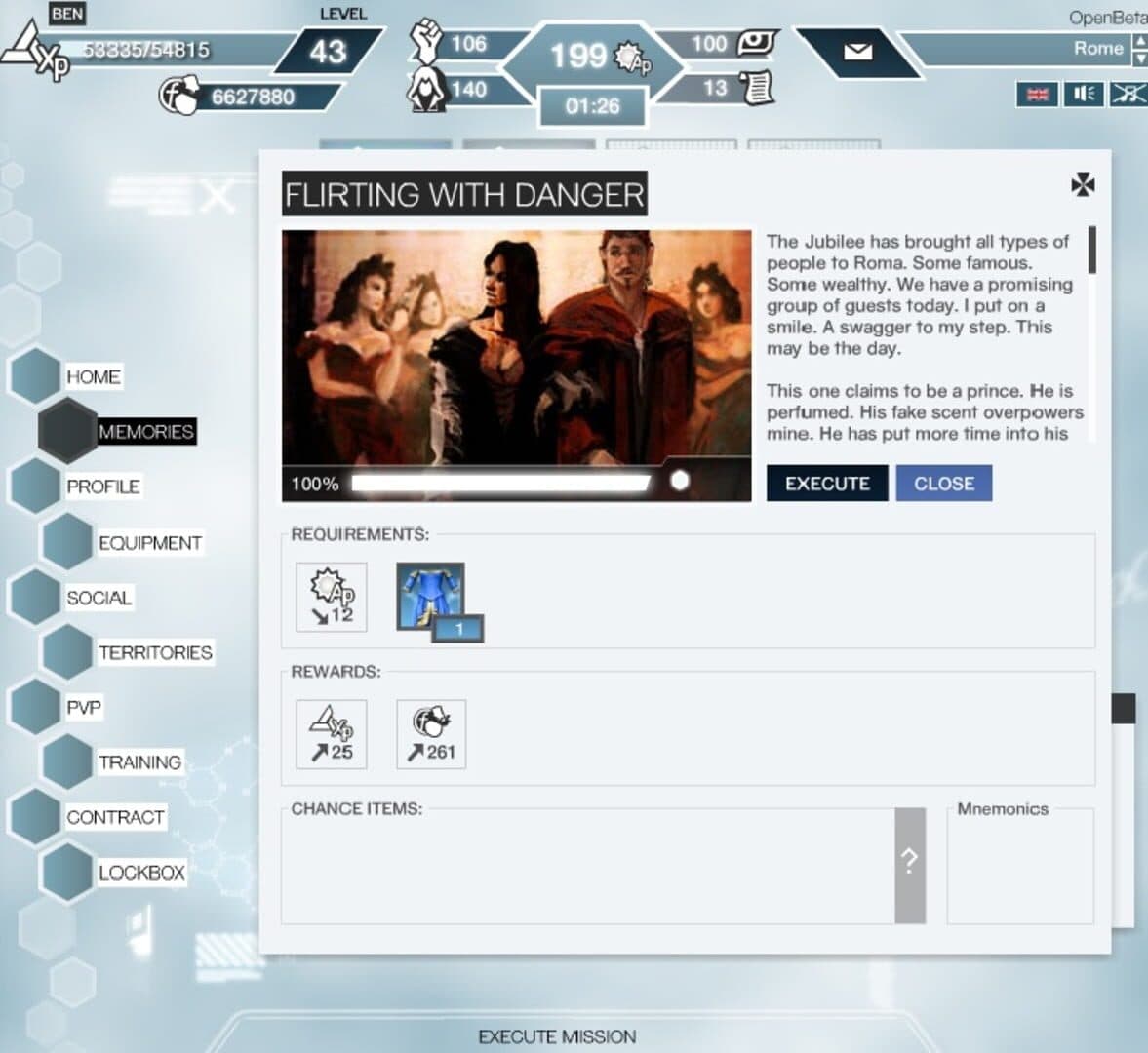Click the EQUIPMENT hexagon icon

67,541
